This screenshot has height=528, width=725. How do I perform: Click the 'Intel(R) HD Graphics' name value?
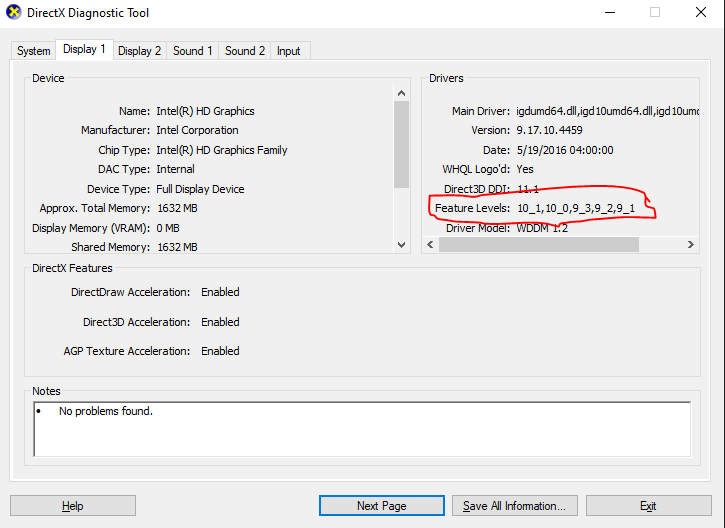(x=205, y=111)
